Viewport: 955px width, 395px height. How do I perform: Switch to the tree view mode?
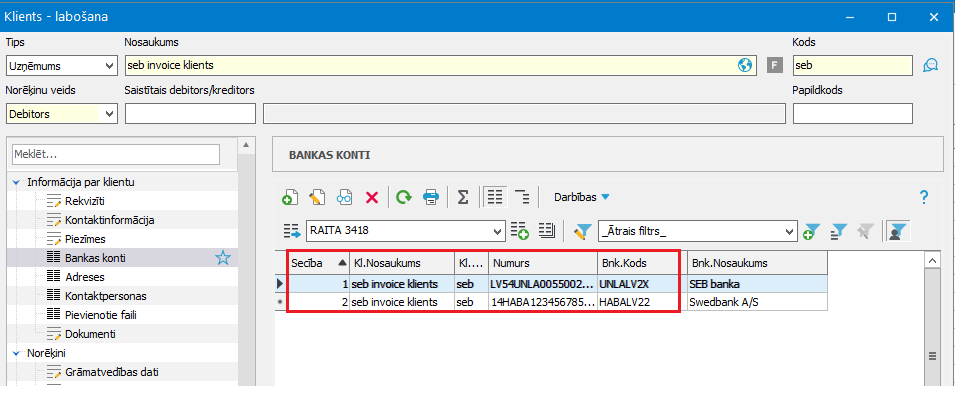coord(521,197)
